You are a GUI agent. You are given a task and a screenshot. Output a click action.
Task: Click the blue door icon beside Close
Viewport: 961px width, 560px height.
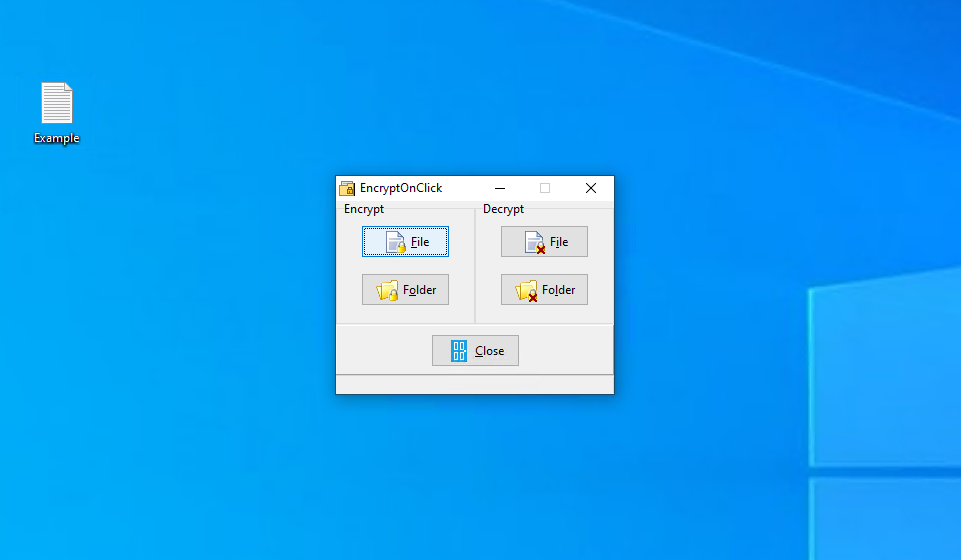click(459, 351)
